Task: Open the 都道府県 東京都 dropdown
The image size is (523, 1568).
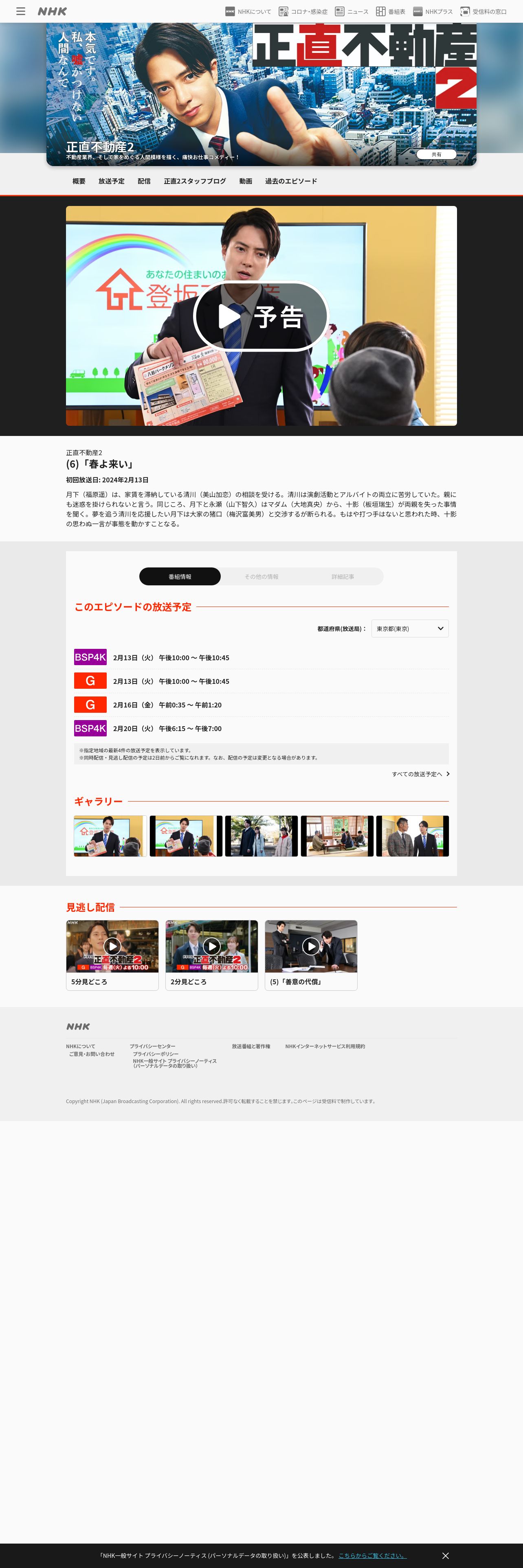Action: (x=410, y=629)
